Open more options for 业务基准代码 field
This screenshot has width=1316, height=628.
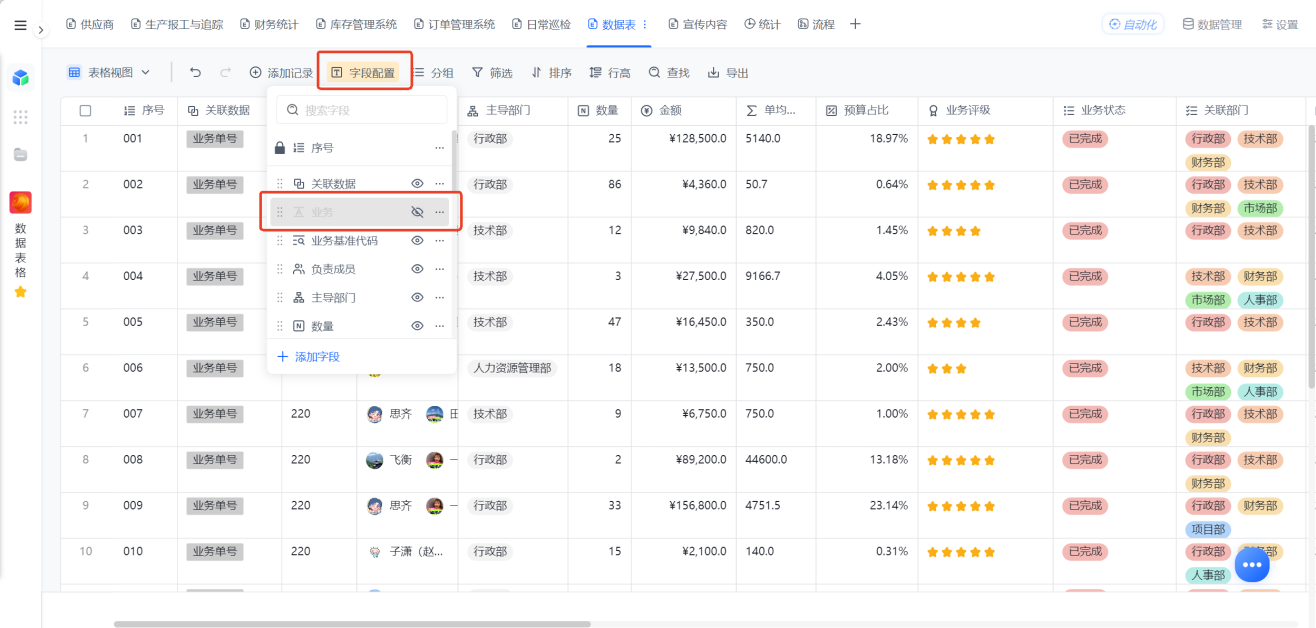(x=439, y=241)
